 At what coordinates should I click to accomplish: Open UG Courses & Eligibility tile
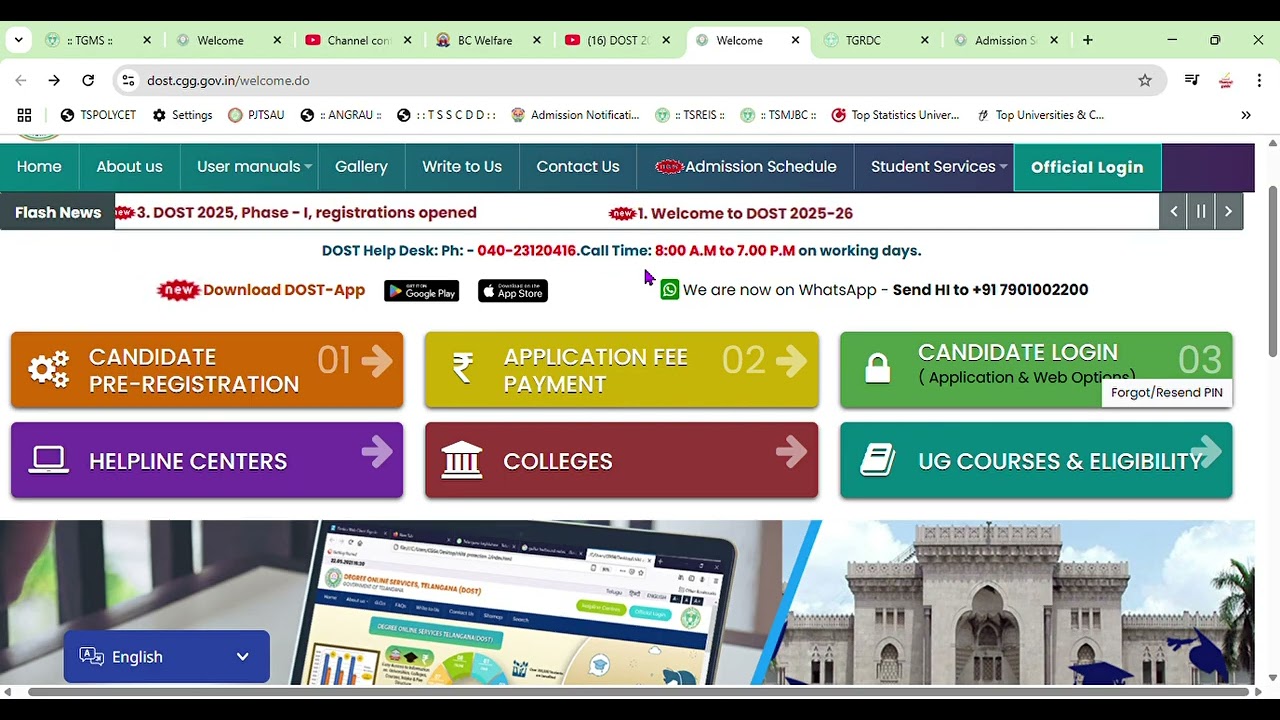tap(1036, 460)
